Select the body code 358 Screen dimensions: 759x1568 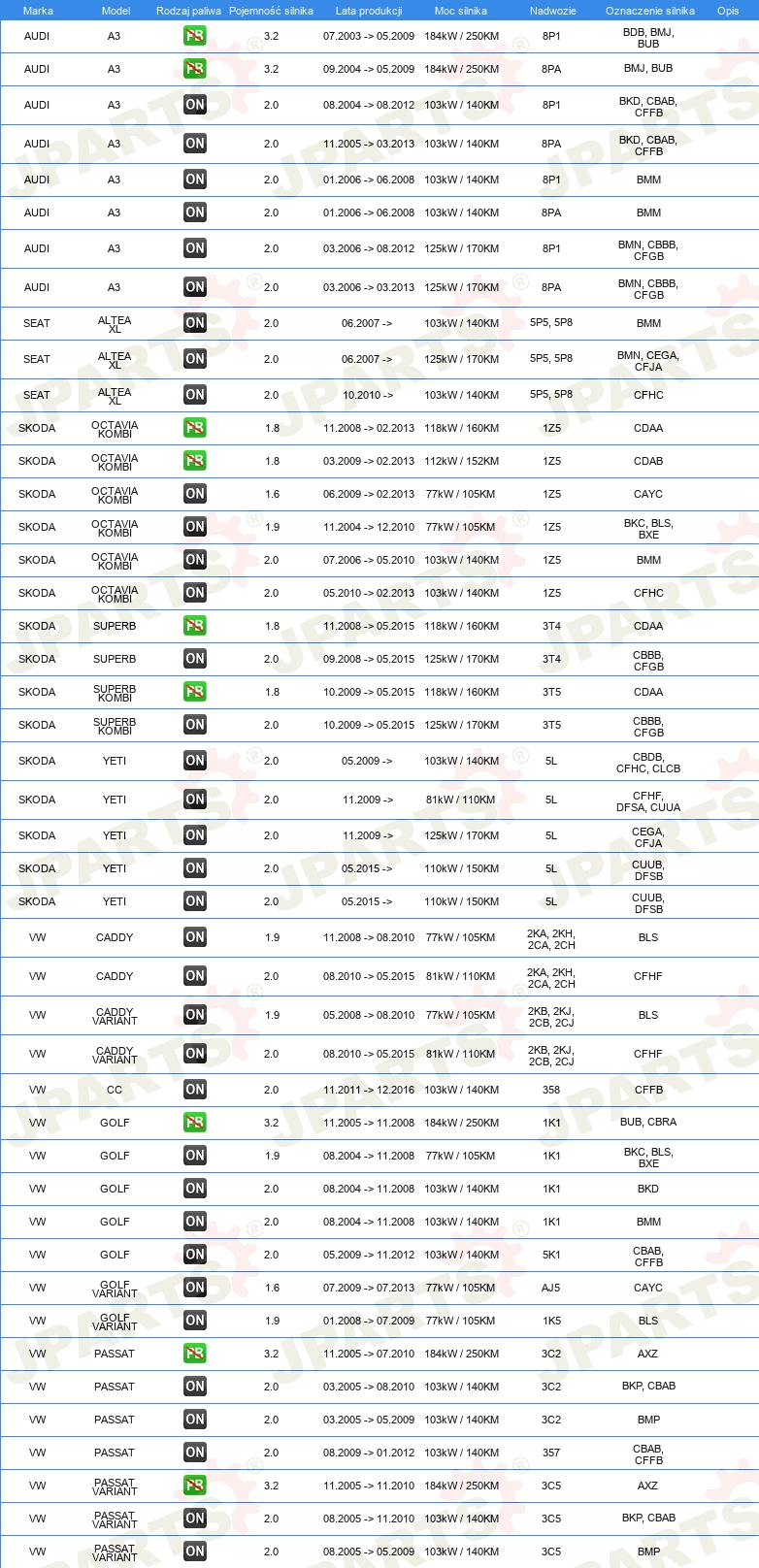pyautogui.click(x=551, y=1090)
